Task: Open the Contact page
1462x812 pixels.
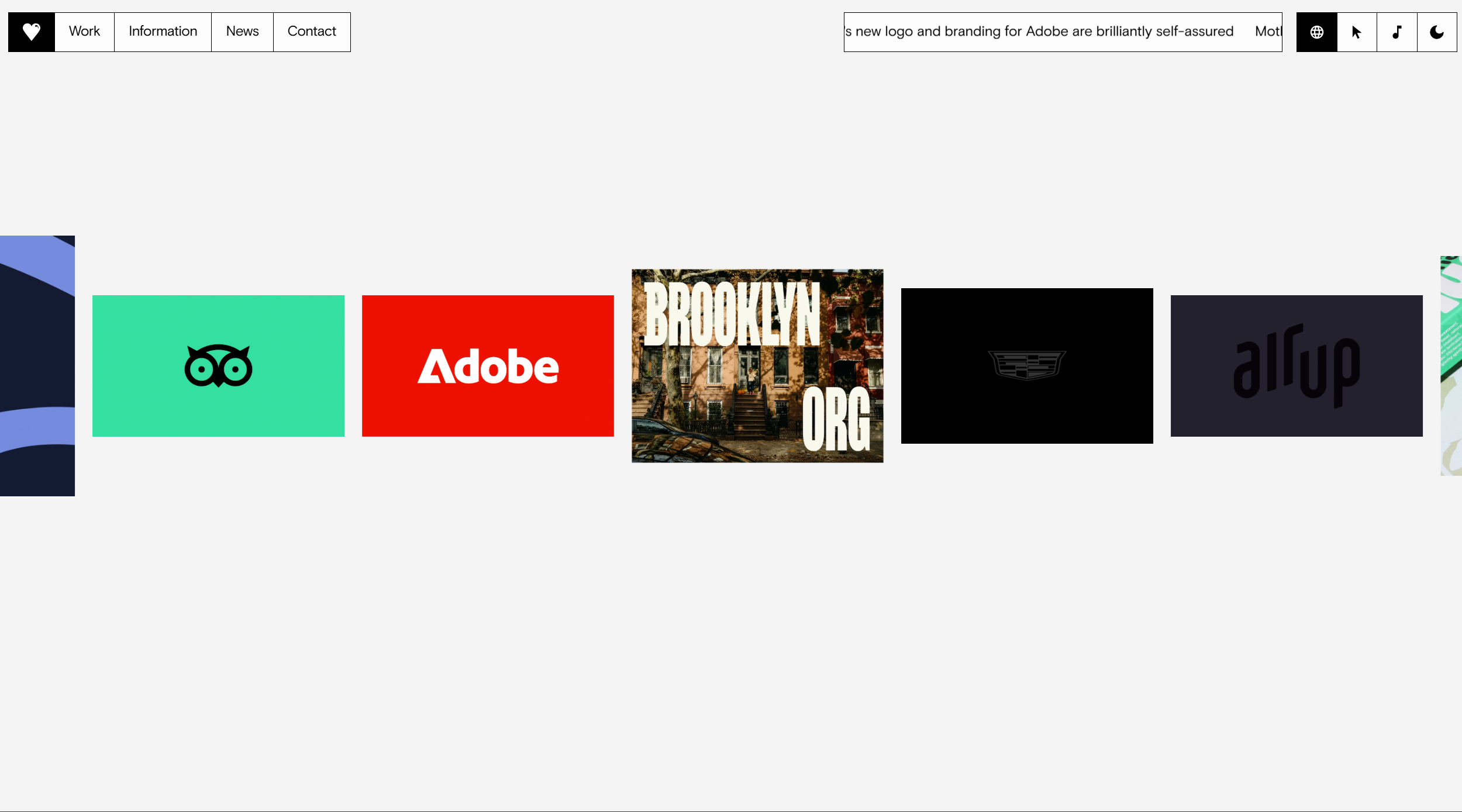Action: [312, 32]
